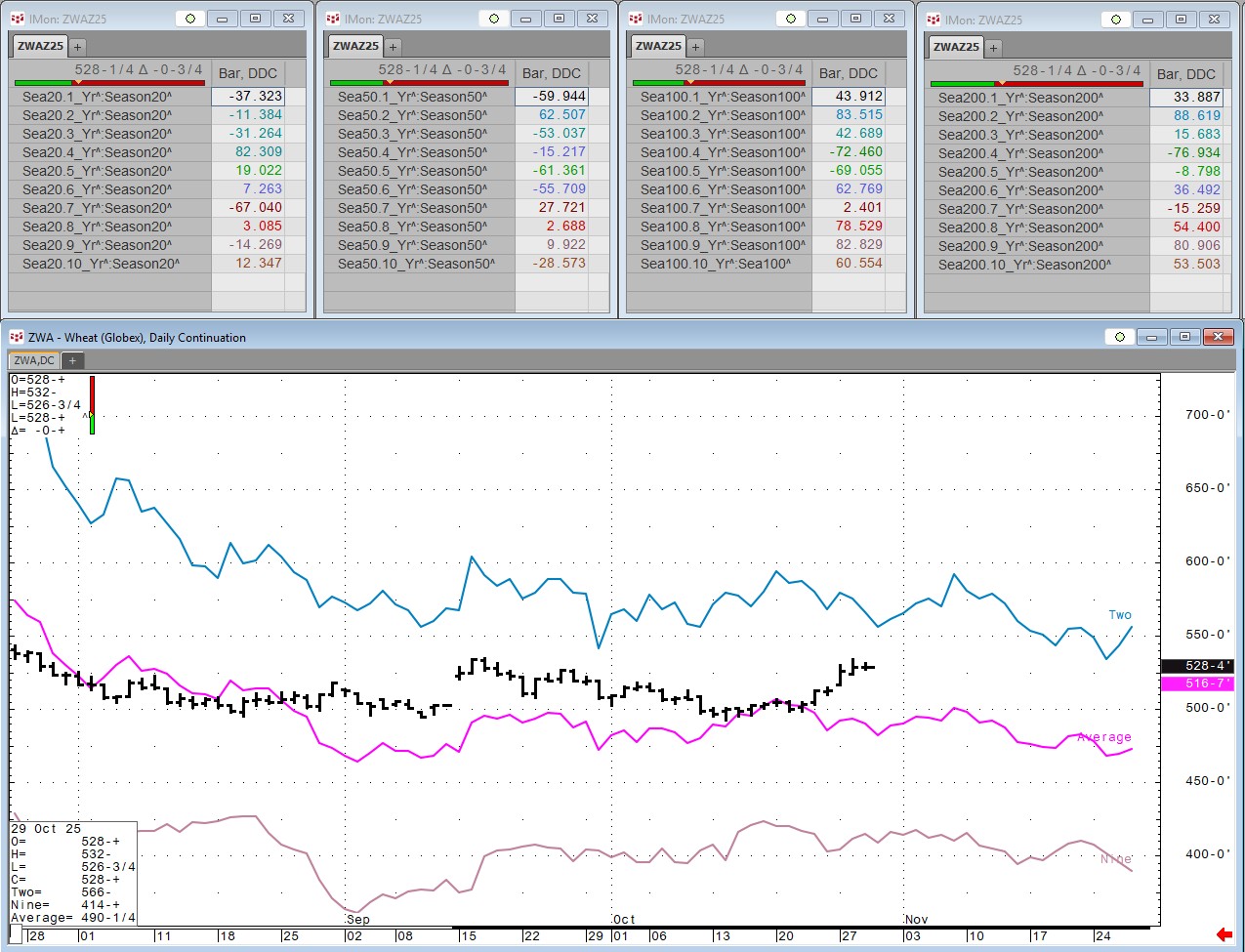Select the Sea20.7_Yr row in the first monitor
The image size is (1245, 952).
pyautogui.click(x=97, y=208)
